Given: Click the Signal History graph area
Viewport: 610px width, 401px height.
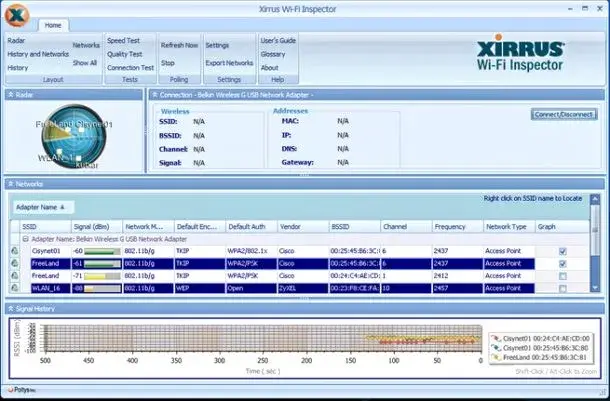Looking at the screenshot, I should point(263,338).
